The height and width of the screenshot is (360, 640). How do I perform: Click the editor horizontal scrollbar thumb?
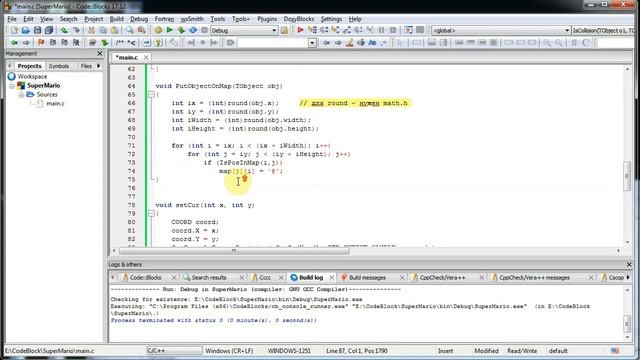(x=234, y=251)
